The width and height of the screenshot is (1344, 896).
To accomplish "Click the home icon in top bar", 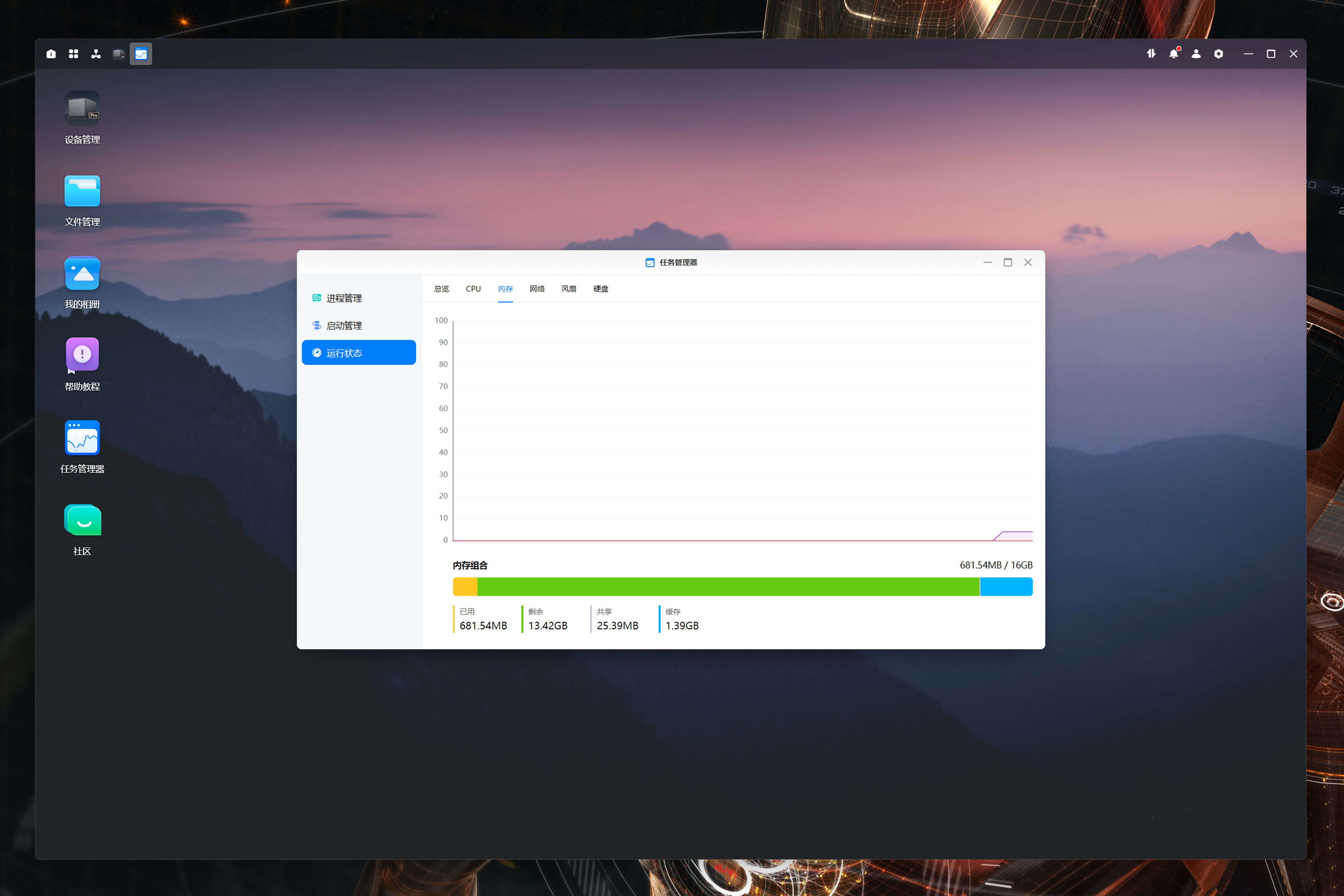I will coord(51,54).
